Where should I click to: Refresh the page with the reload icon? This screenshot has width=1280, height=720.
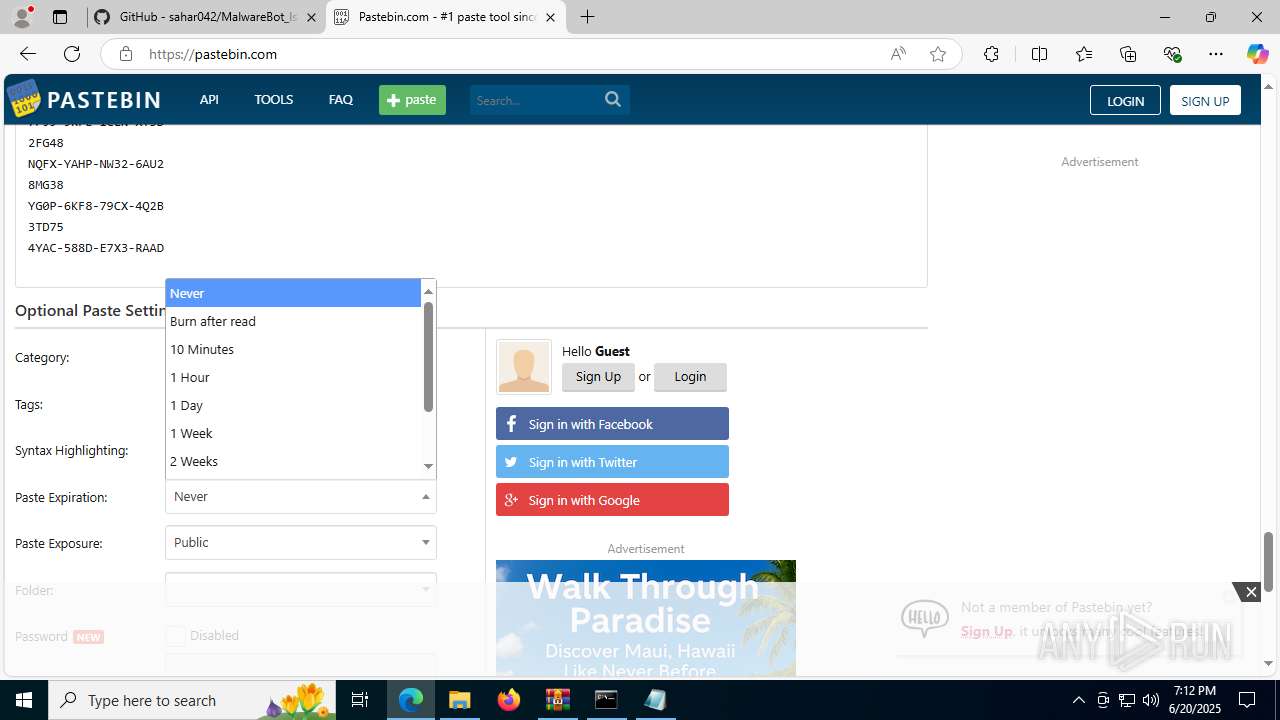[x=72, y=54]
